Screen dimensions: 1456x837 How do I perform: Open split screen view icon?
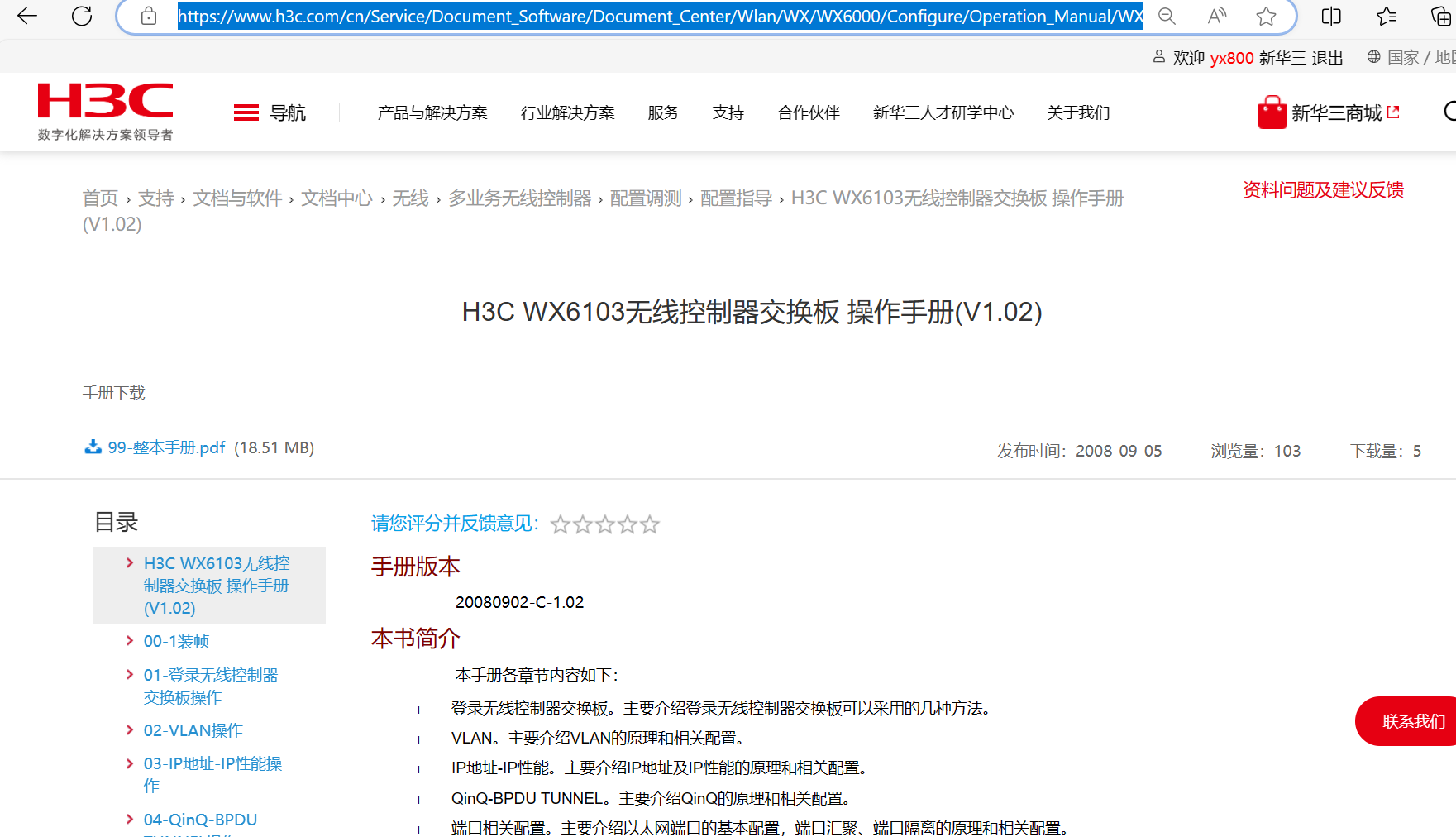(x=1331, y=16)
